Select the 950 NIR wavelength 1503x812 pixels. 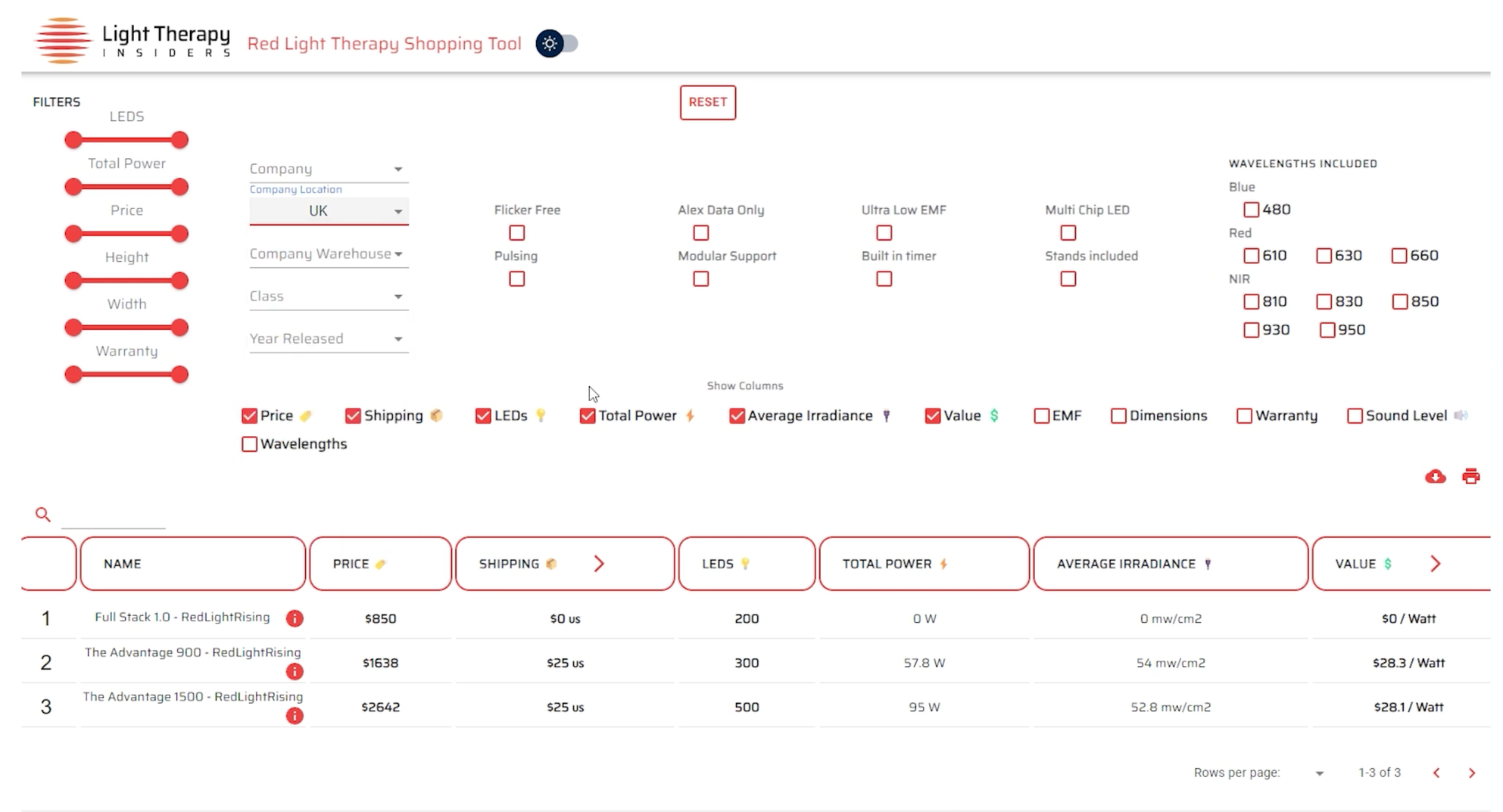click(1327, 330)
